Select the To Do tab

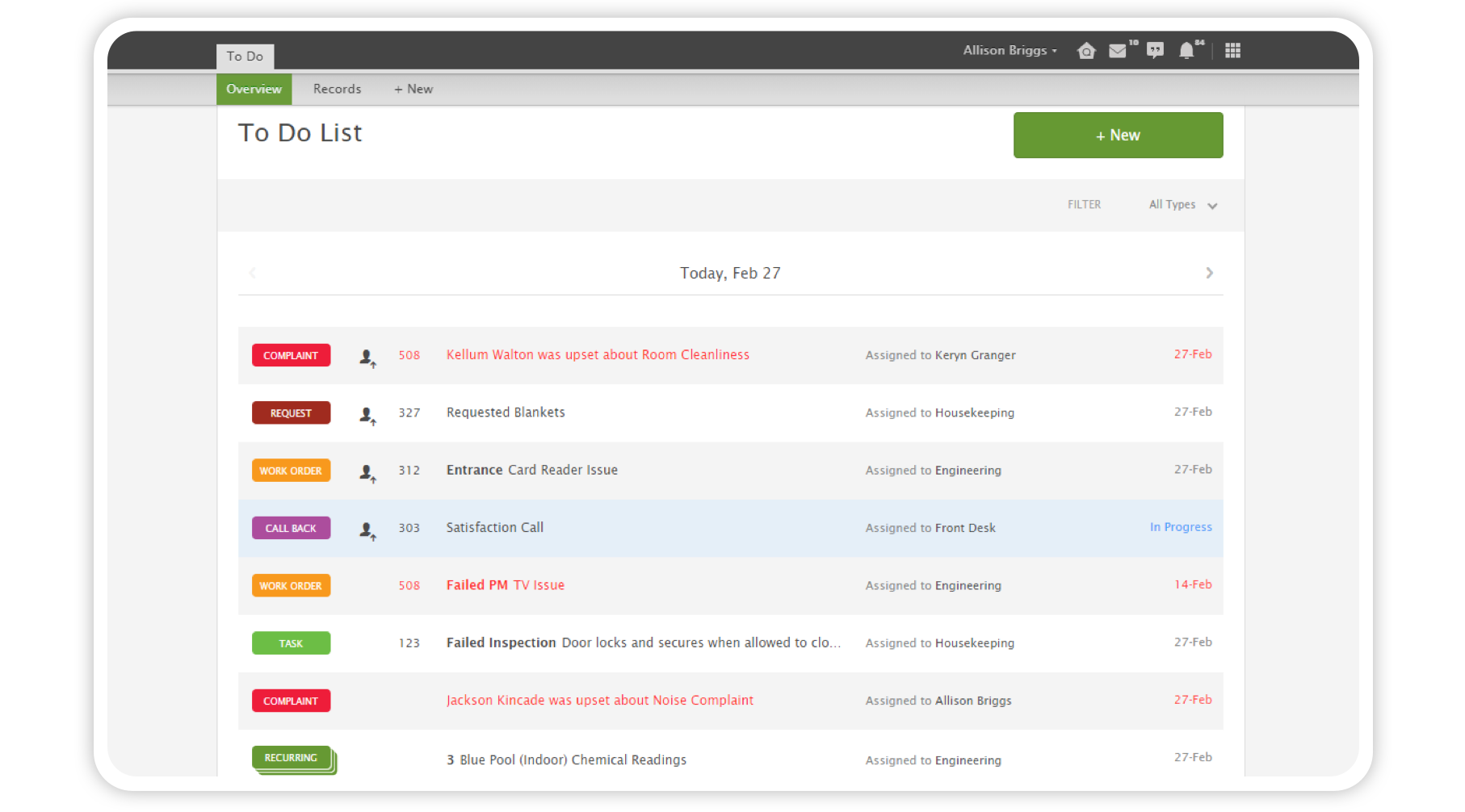245,57
